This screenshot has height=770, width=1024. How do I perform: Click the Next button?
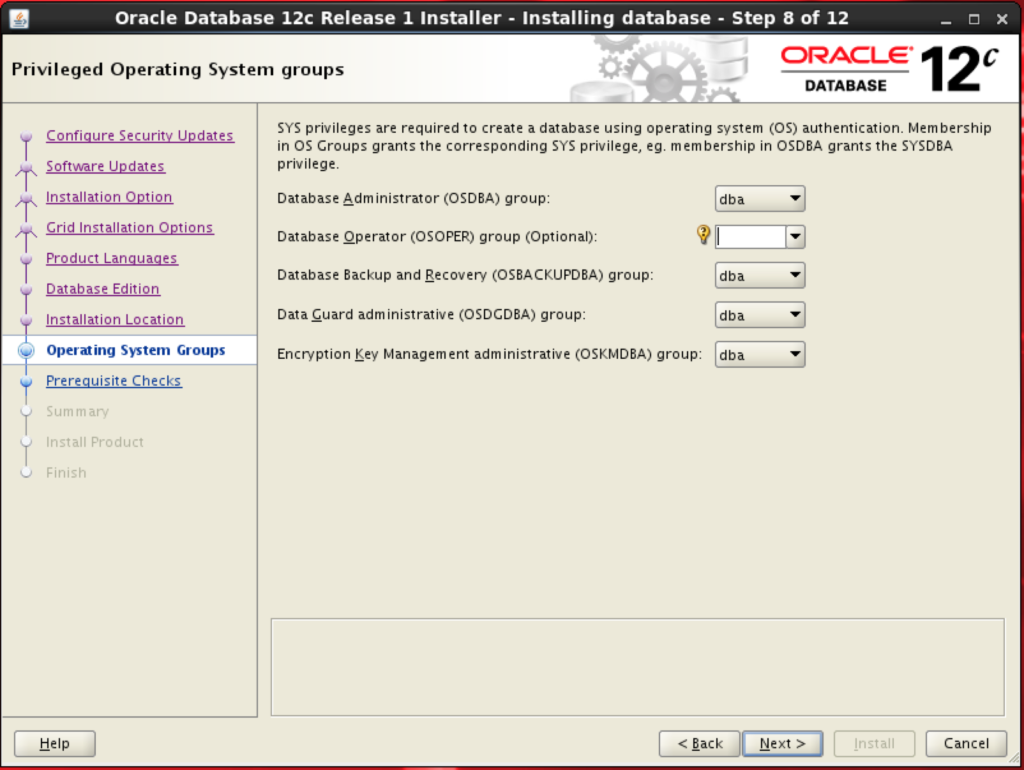point(782,743)
